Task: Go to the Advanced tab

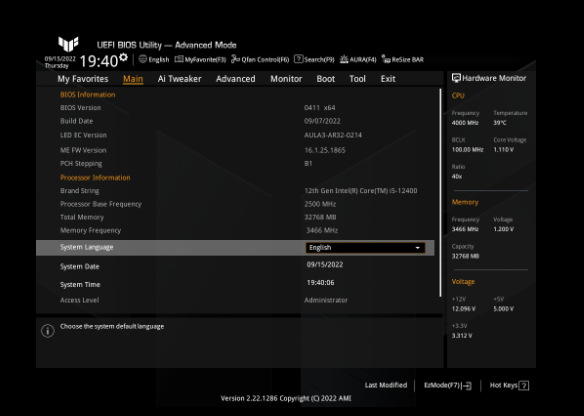Action: (x=236, y=79)
